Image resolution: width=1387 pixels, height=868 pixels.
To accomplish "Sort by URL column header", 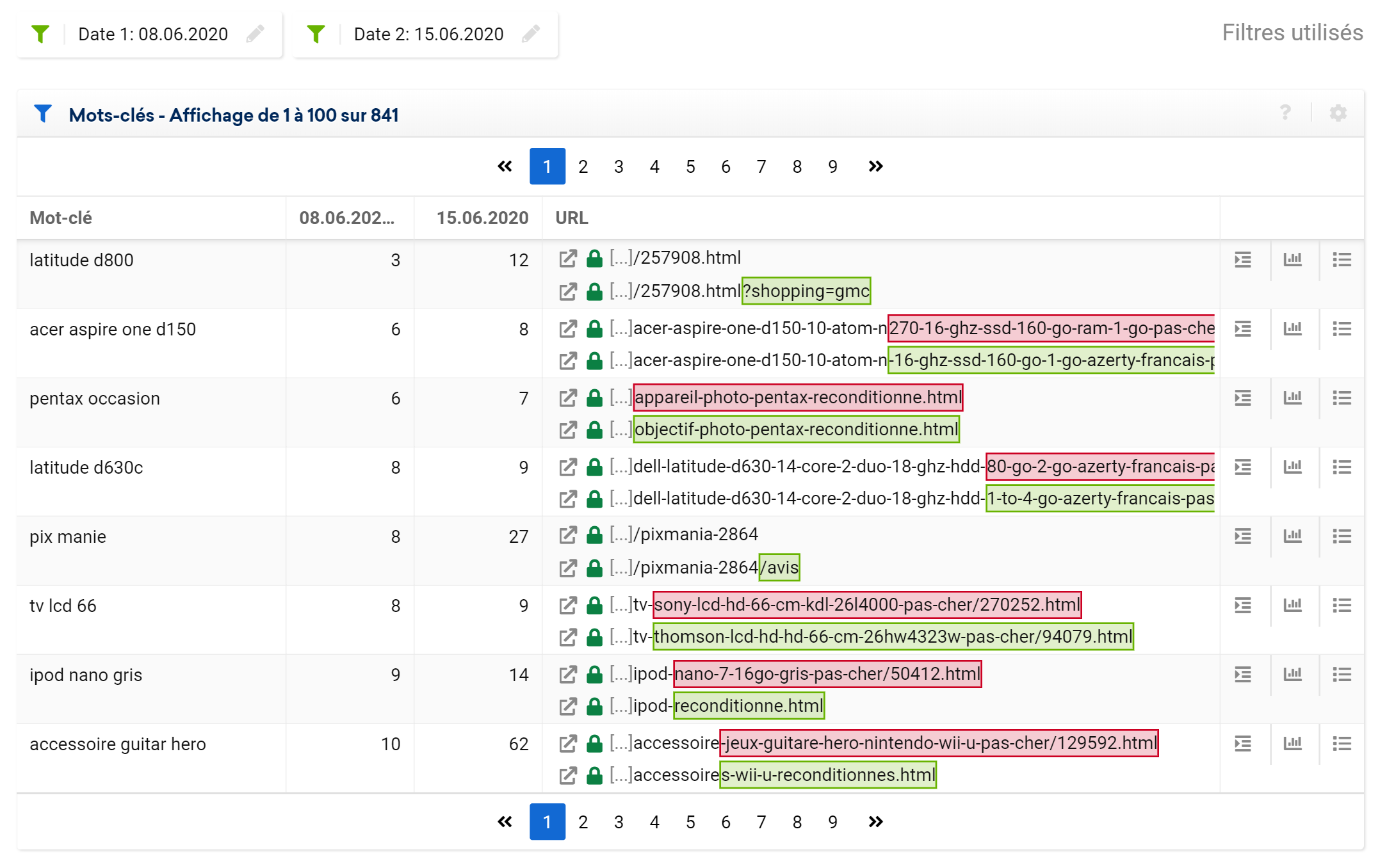I will pos(571,218).
